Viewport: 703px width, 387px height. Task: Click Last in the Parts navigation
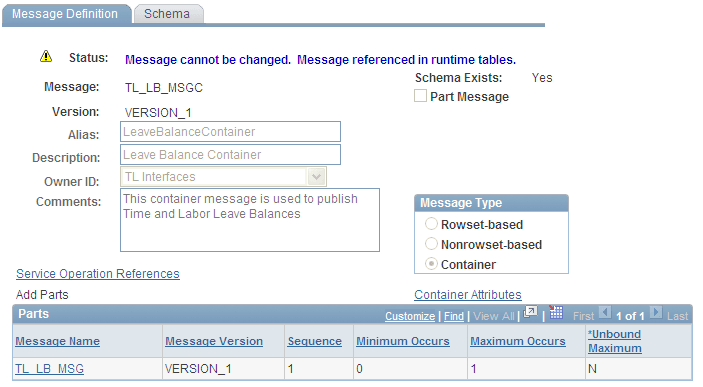pyautogui.click(x=677, y=316)
